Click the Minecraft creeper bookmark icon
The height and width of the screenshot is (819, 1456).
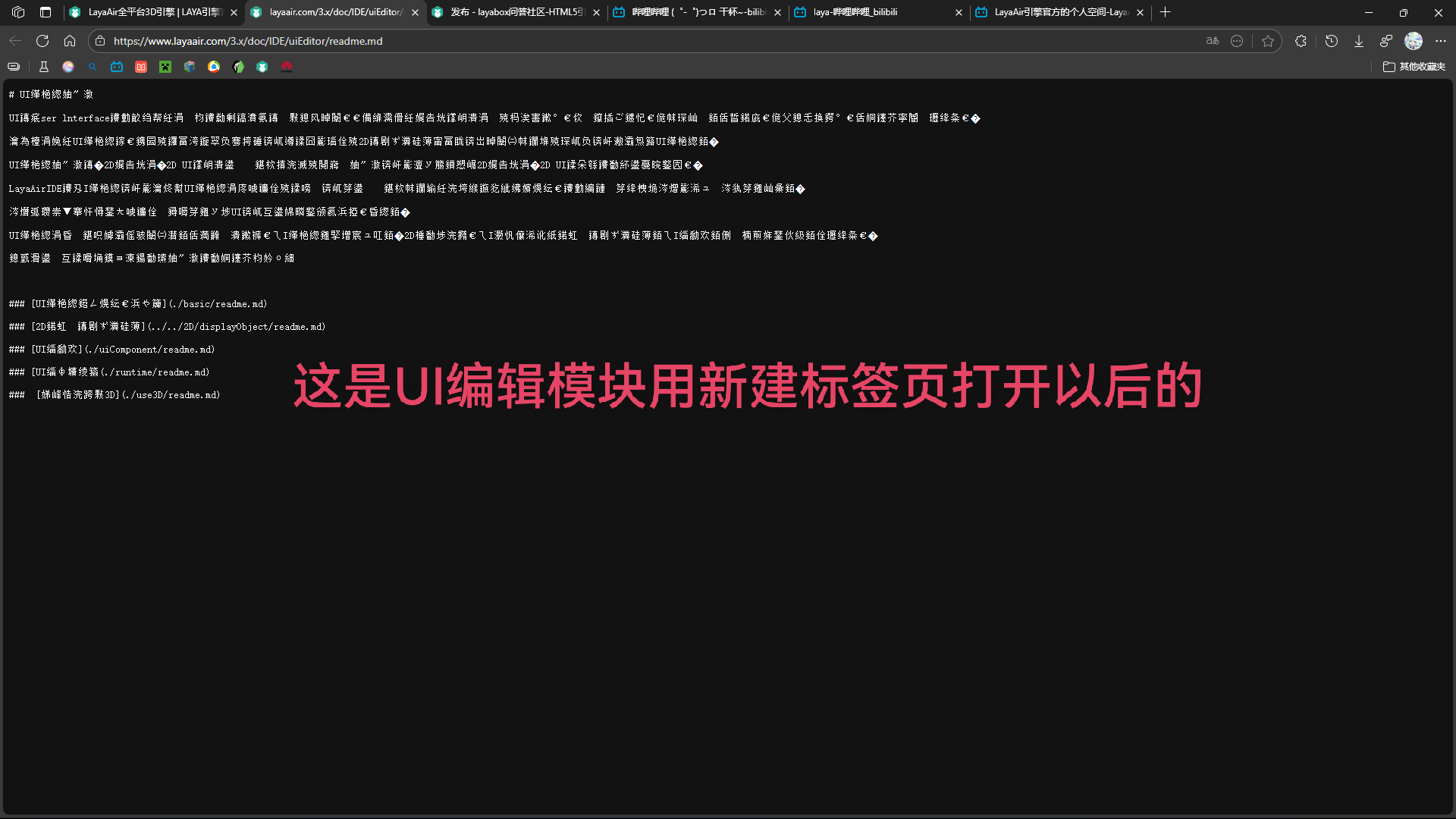pos(165,67)
